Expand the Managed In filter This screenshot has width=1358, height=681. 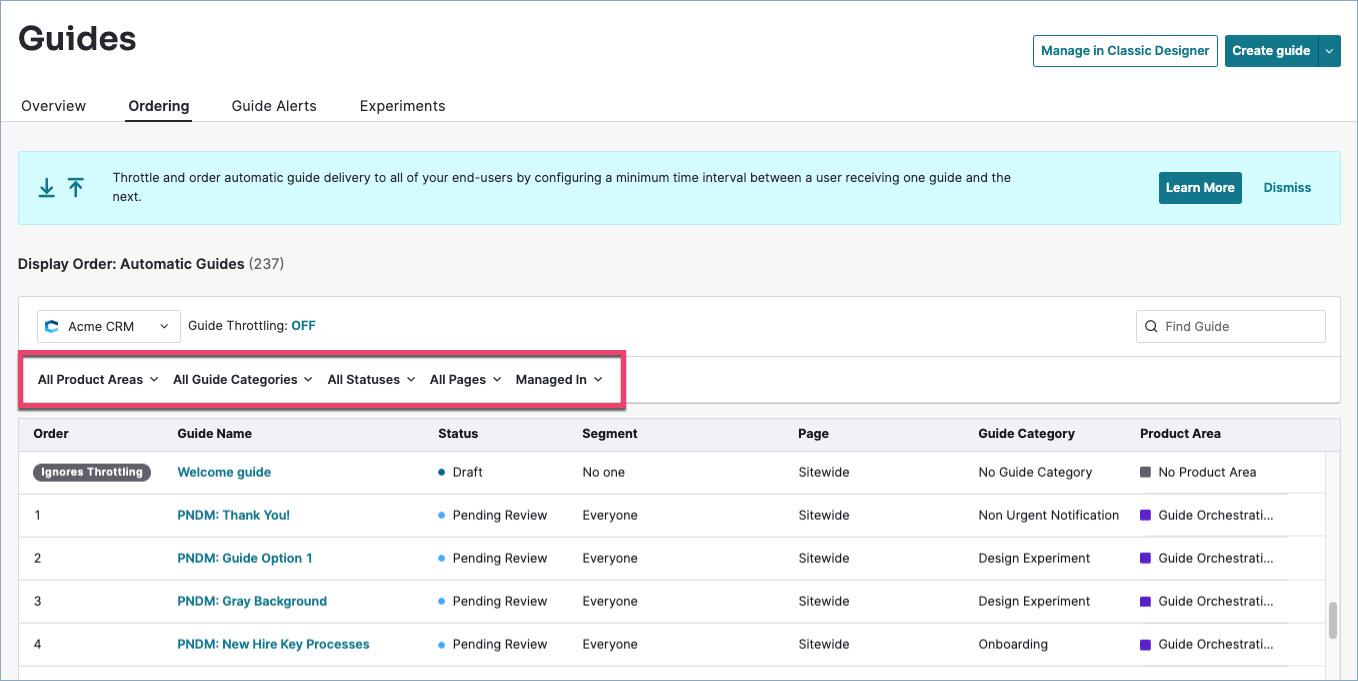pyautogui.click(x=559, y=379)
